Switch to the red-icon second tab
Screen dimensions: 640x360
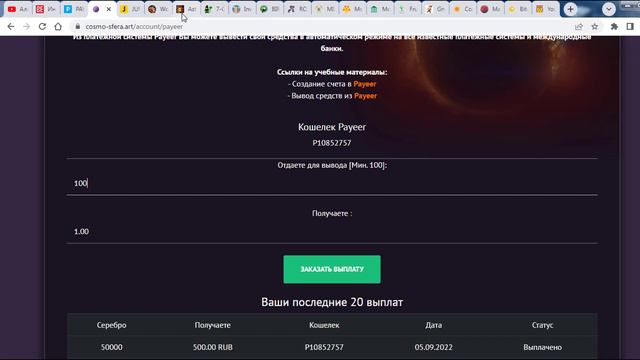pyautogui.click(x=45, y=9)
